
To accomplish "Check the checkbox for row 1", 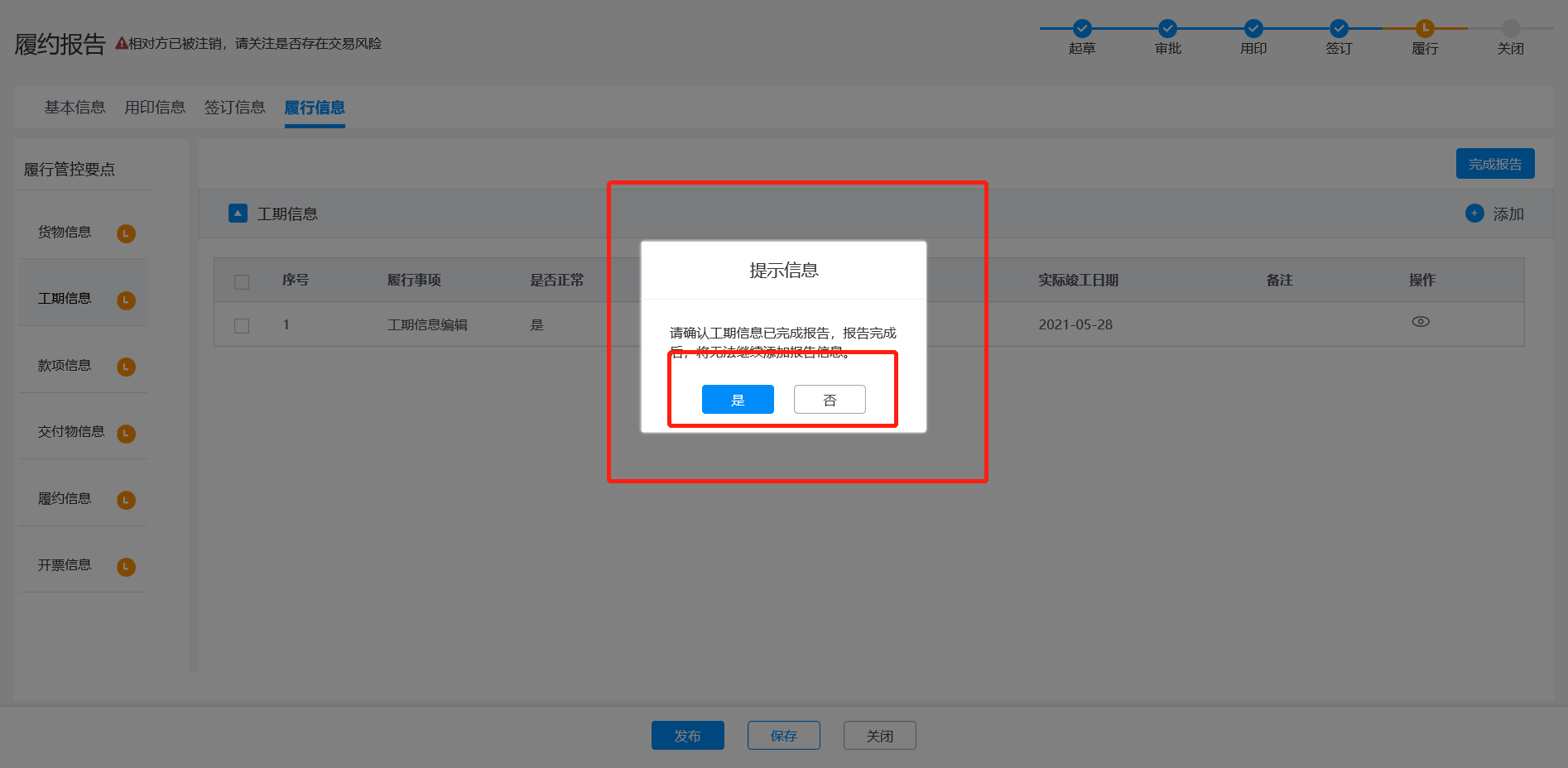I will [242, 326].
